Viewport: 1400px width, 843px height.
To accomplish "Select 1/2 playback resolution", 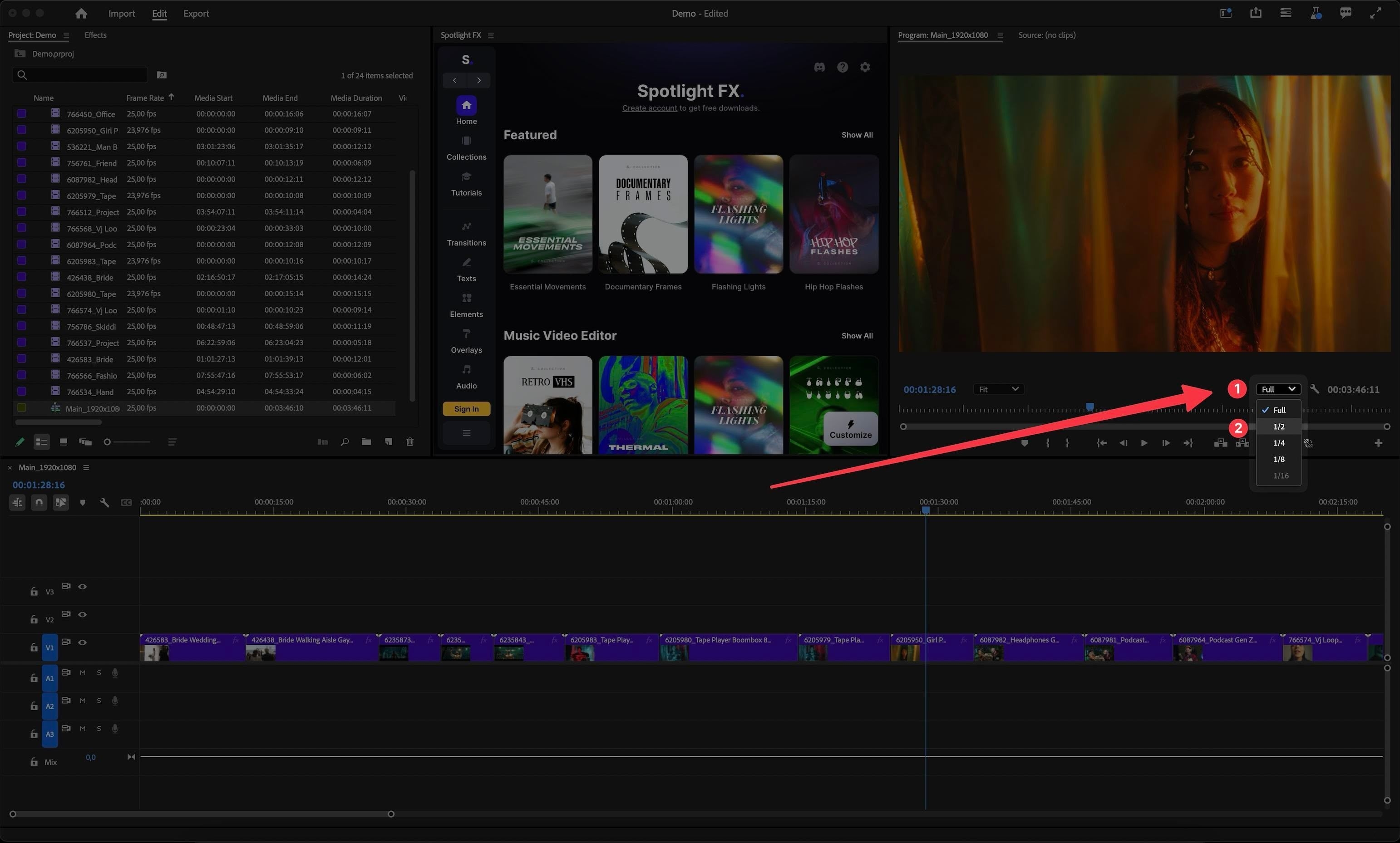I will pos(1278,426).
